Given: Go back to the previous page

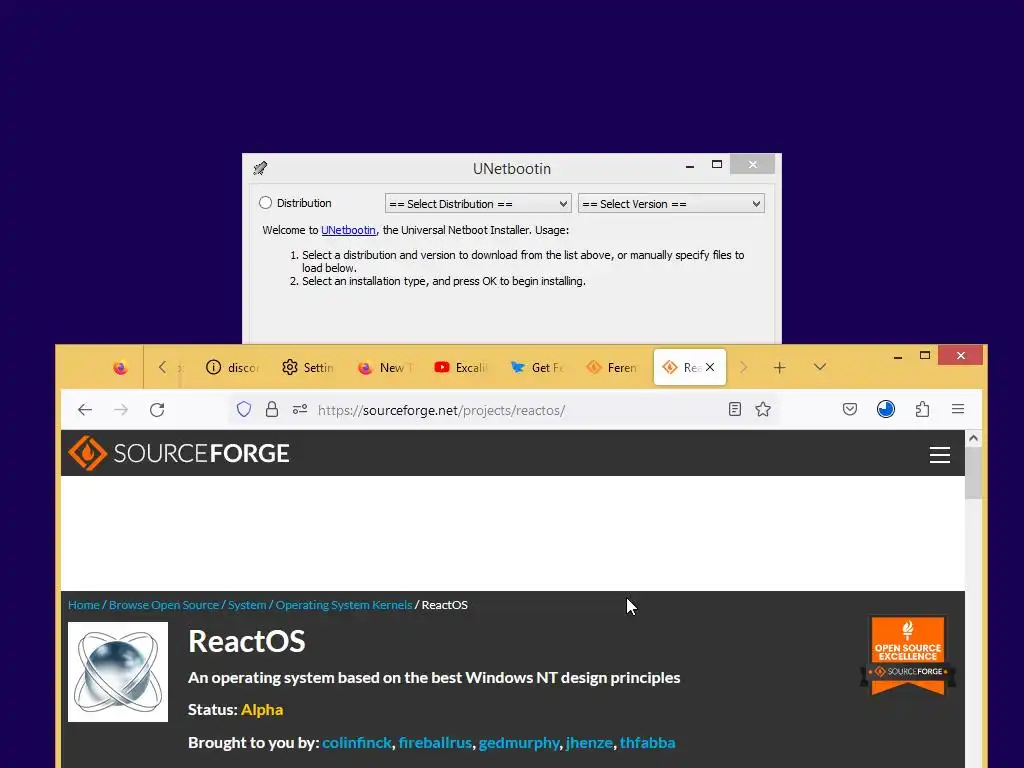Looking at the screenshot, I should (x=85, y=409).
